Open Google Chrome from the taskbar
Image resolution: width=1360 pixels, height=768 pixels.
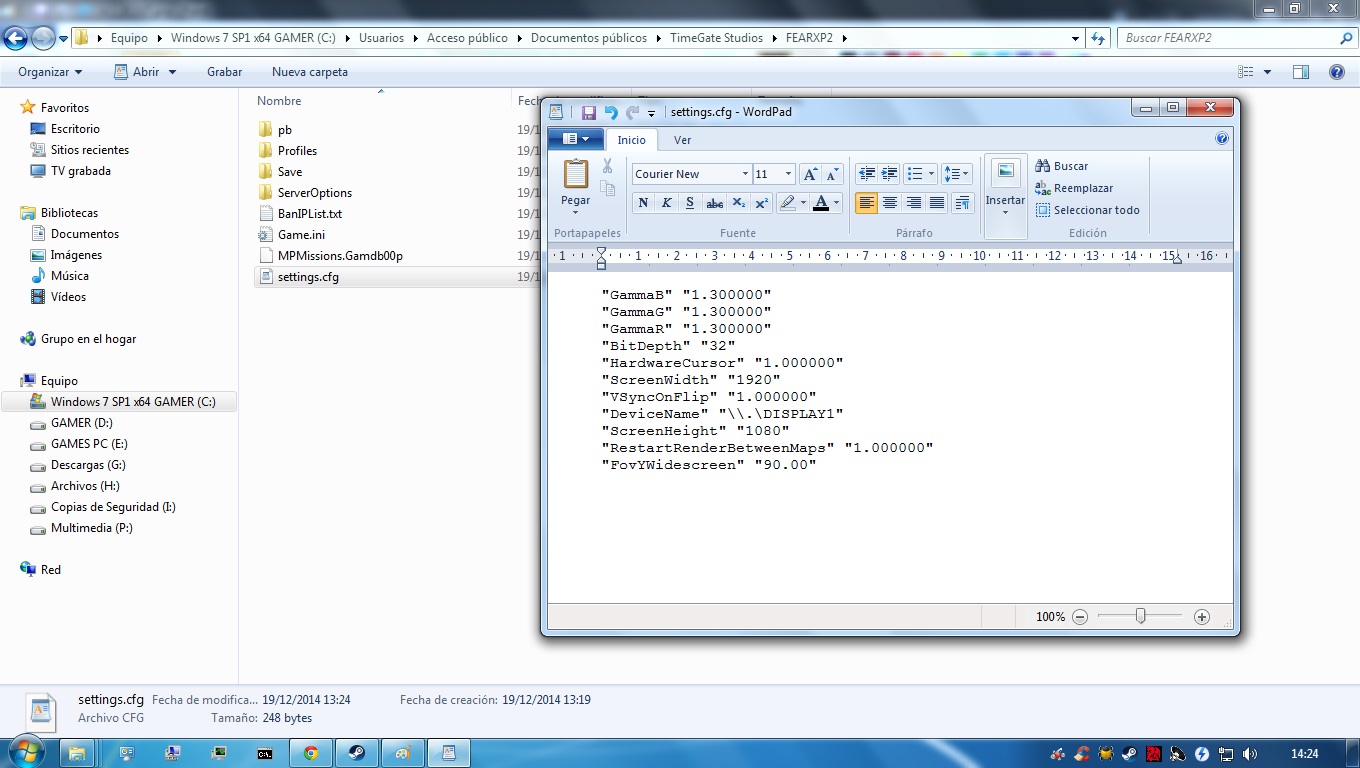[311, 753]
